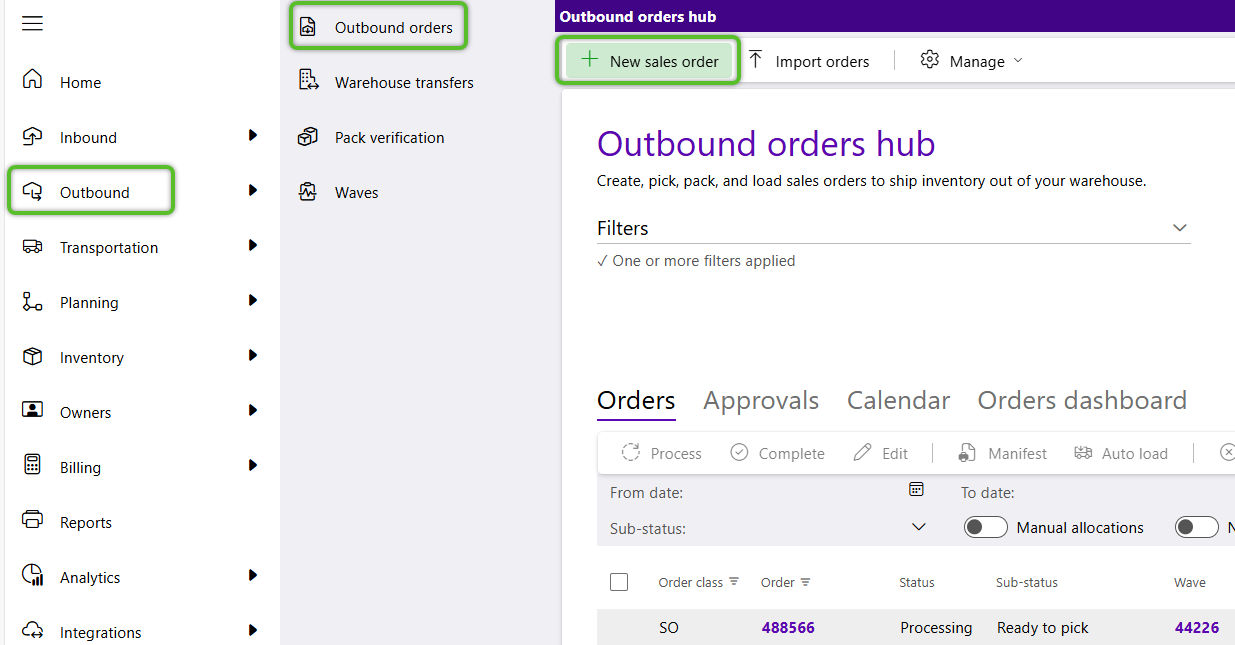The height and width of the screenshot is (645, 1235).
Task: Open wave 44226 link
Action: tap(1197, 628)
